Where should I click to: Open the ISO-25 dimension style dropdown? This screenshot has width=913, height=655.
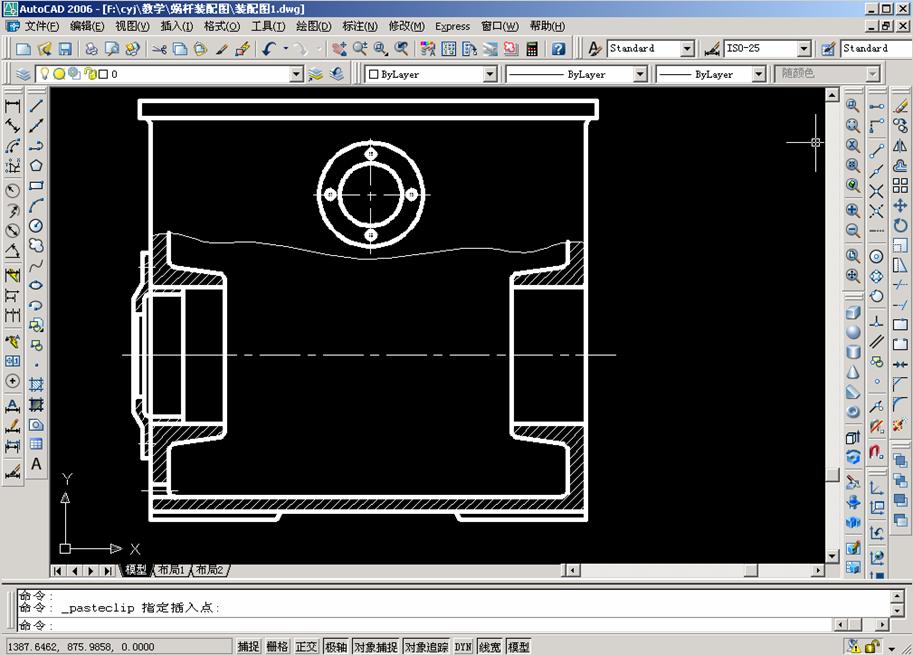tap(805, 47)
